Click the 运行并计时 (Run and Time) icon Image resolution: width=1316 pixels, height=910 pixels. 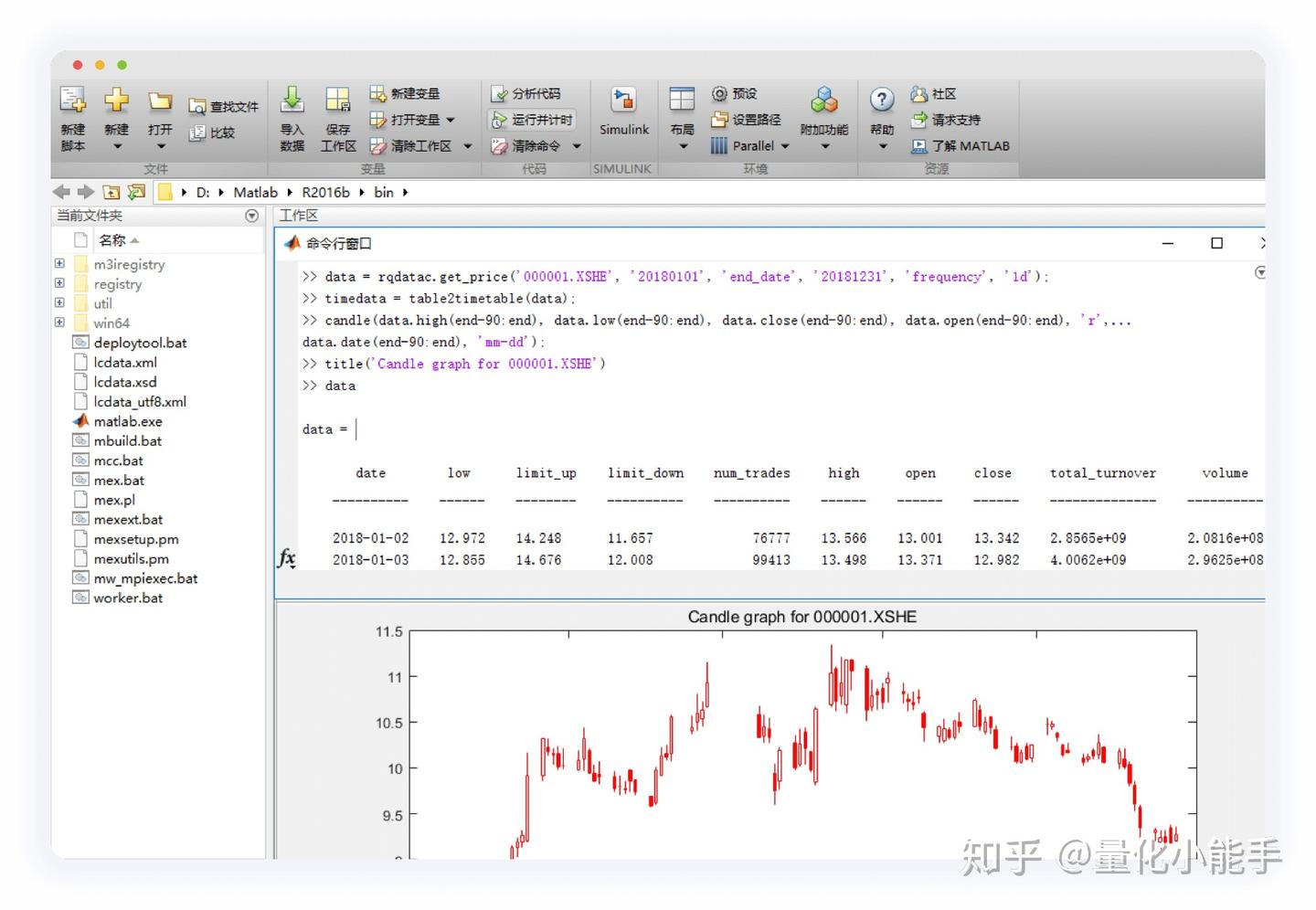[x=534, y=119]
